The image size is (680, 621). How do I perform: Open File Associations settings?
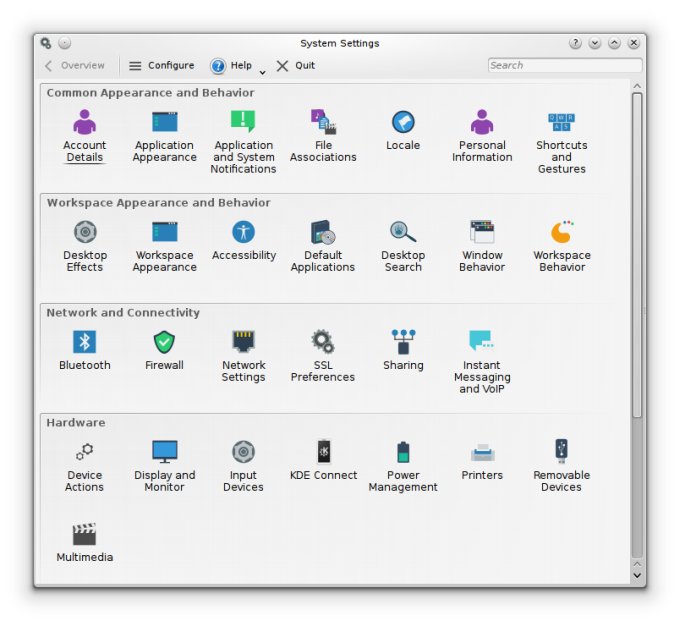point(323,123)
